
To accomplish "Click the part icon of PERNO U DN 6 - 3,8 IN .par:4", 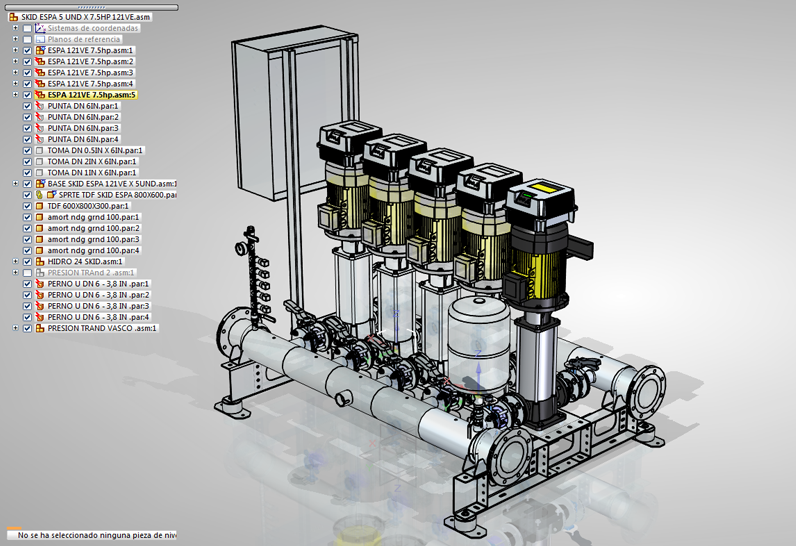I will click(40, 317).
